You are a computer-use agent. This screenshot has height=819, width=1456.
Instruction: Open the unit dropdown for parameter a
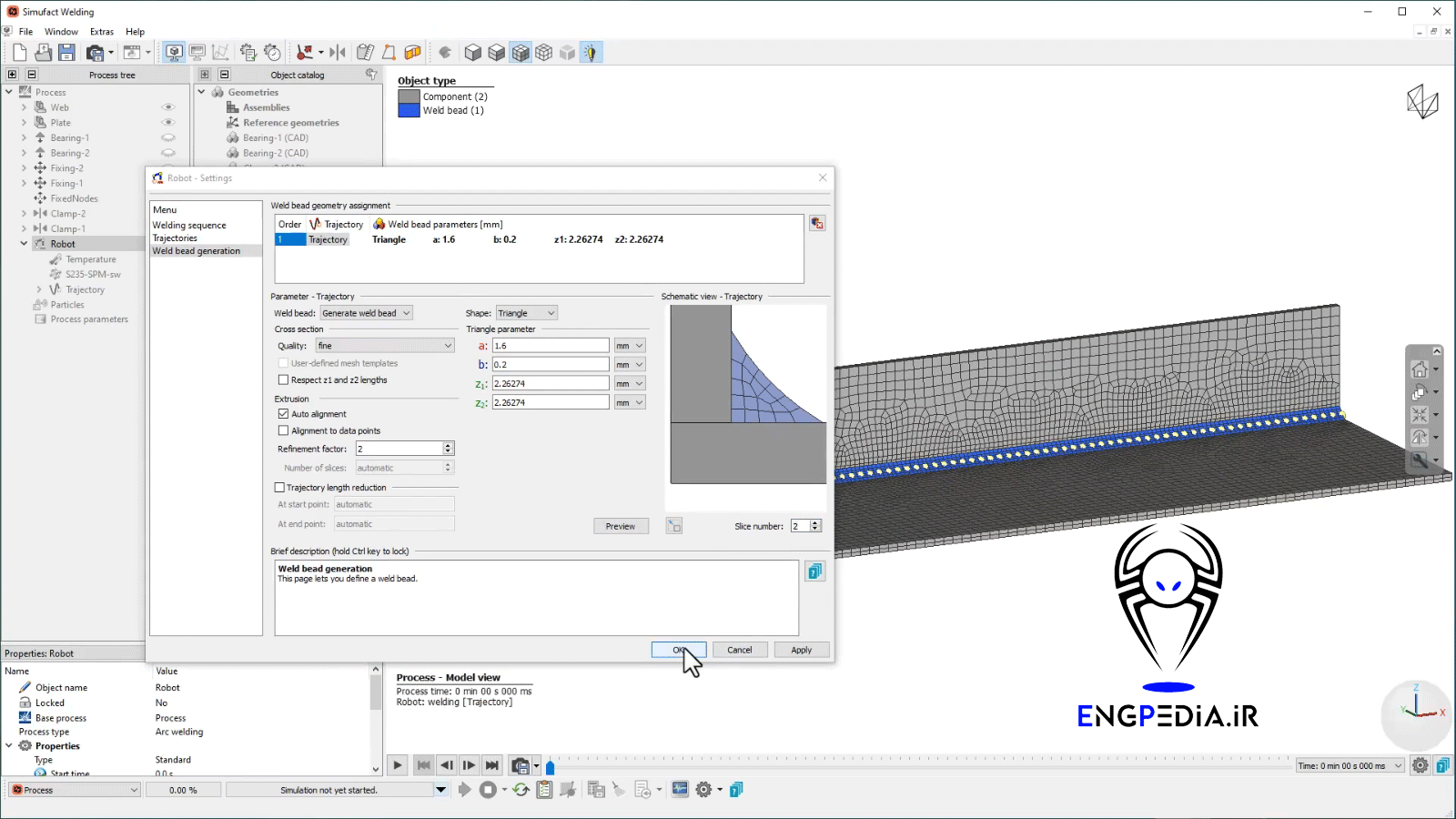coord(630,346)
